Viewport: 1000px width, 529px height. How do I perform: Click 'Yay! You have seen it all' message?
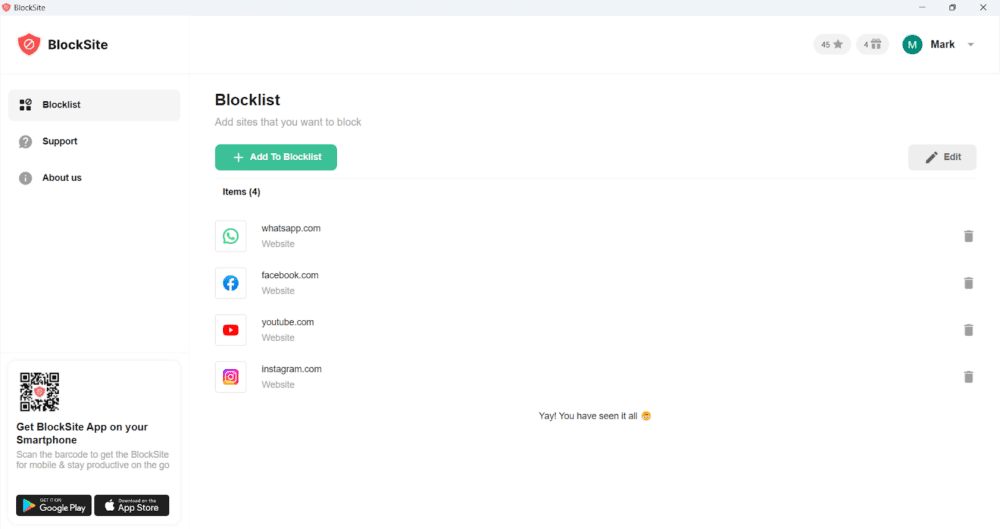[x=594, y=416]
